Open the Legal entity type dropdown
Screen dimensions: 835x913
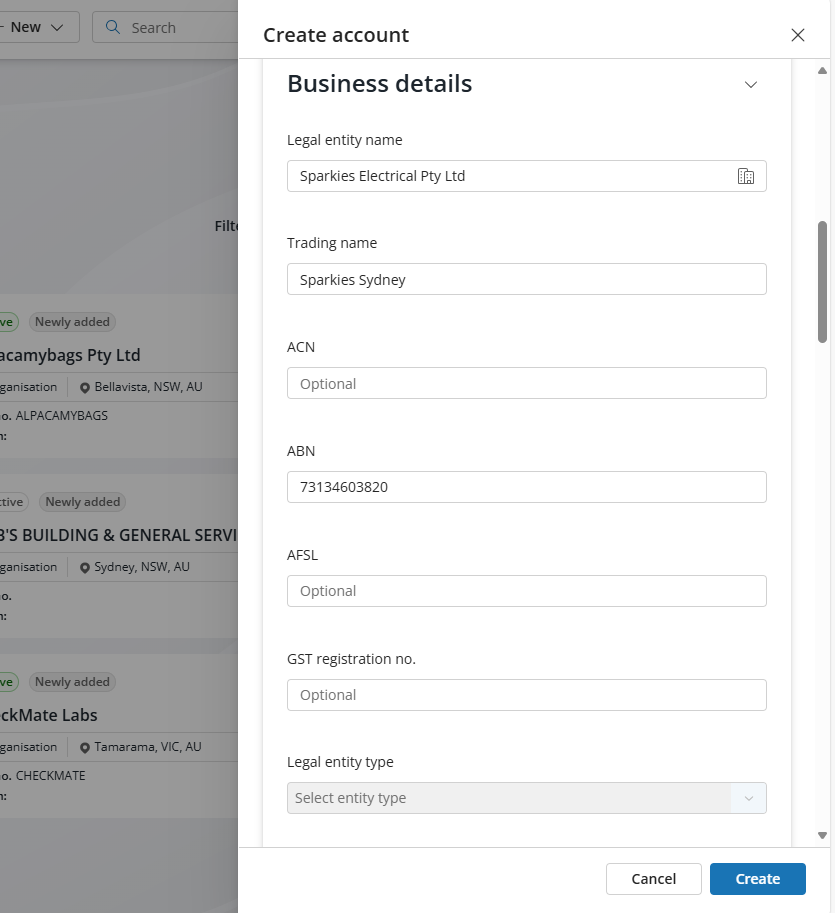[x=526, y=798]
